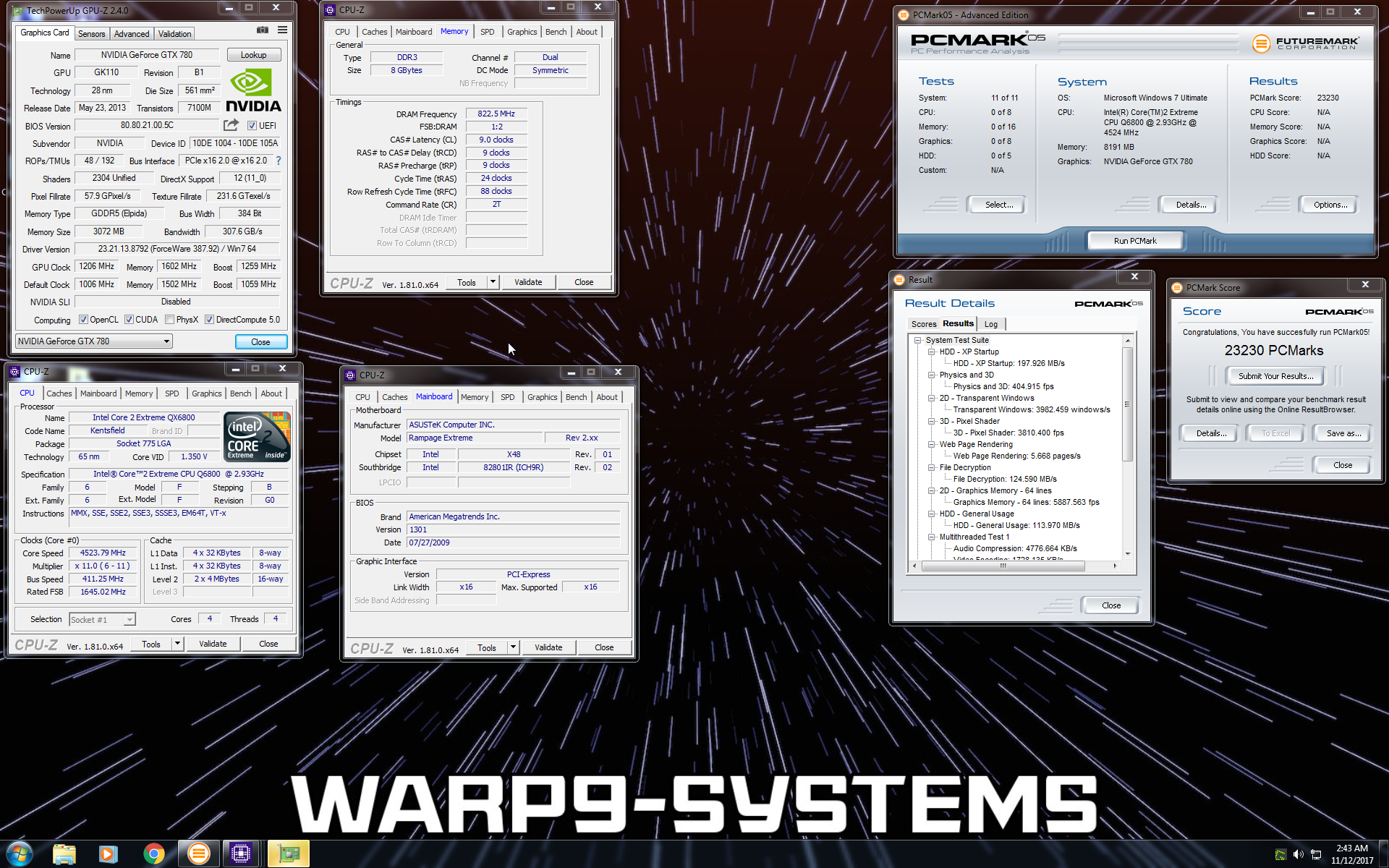This screenshot has width=1389, height=868.
Task: Open the GPU-Z hamburger menu
Action: click(282, 30)
